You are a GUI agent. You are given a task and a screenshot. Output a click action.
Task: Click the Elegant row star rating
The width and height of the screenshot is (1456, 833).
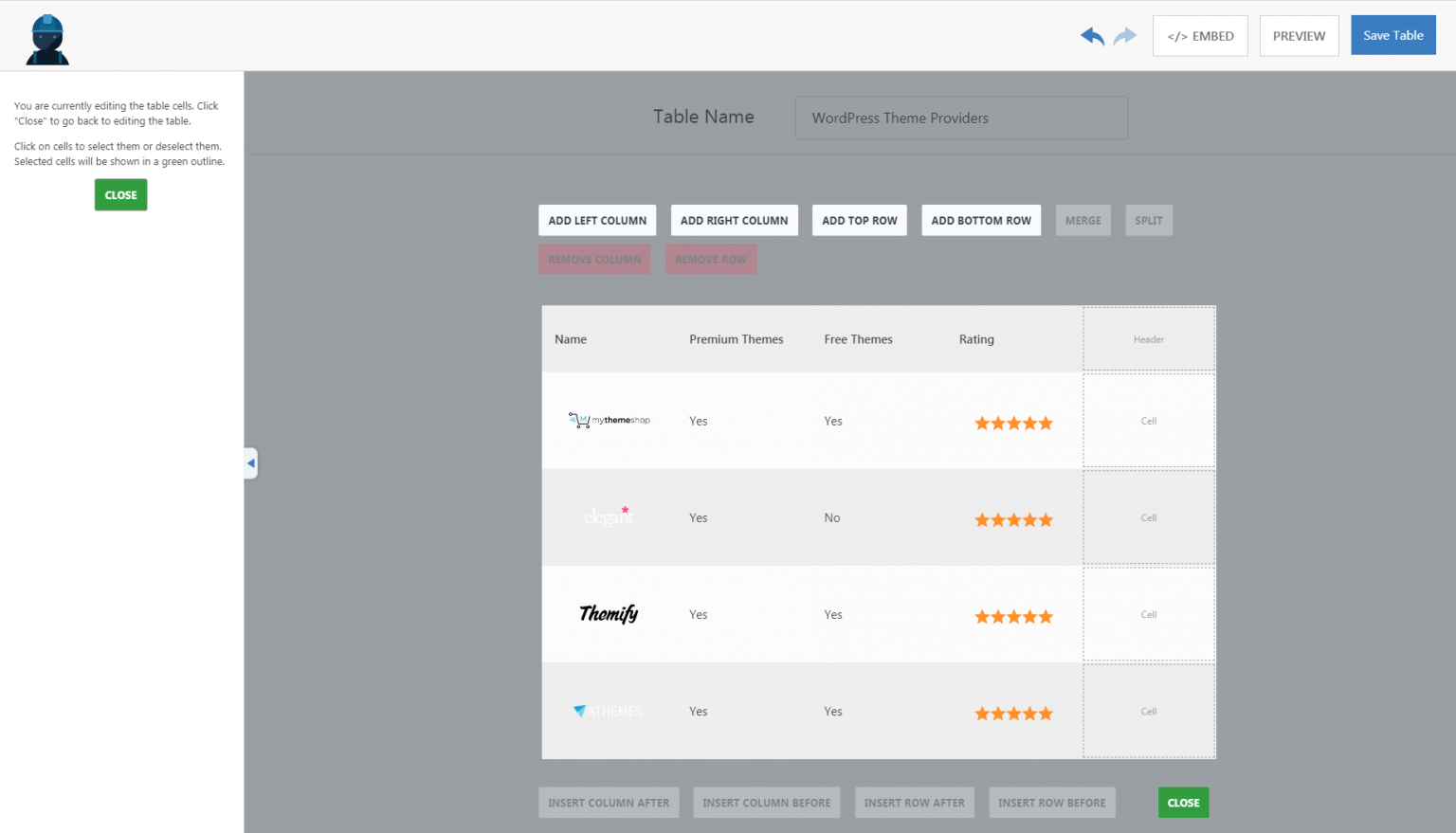(x=1013, y=519)
